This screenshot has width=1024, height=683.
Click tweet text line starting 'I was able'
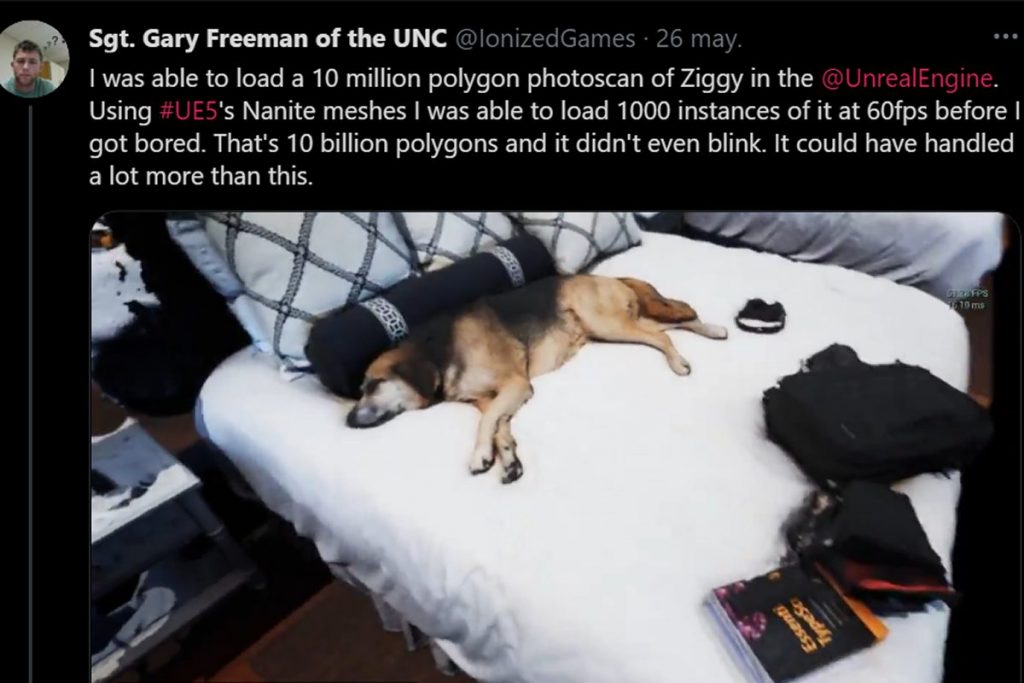(x=543, y=78)
